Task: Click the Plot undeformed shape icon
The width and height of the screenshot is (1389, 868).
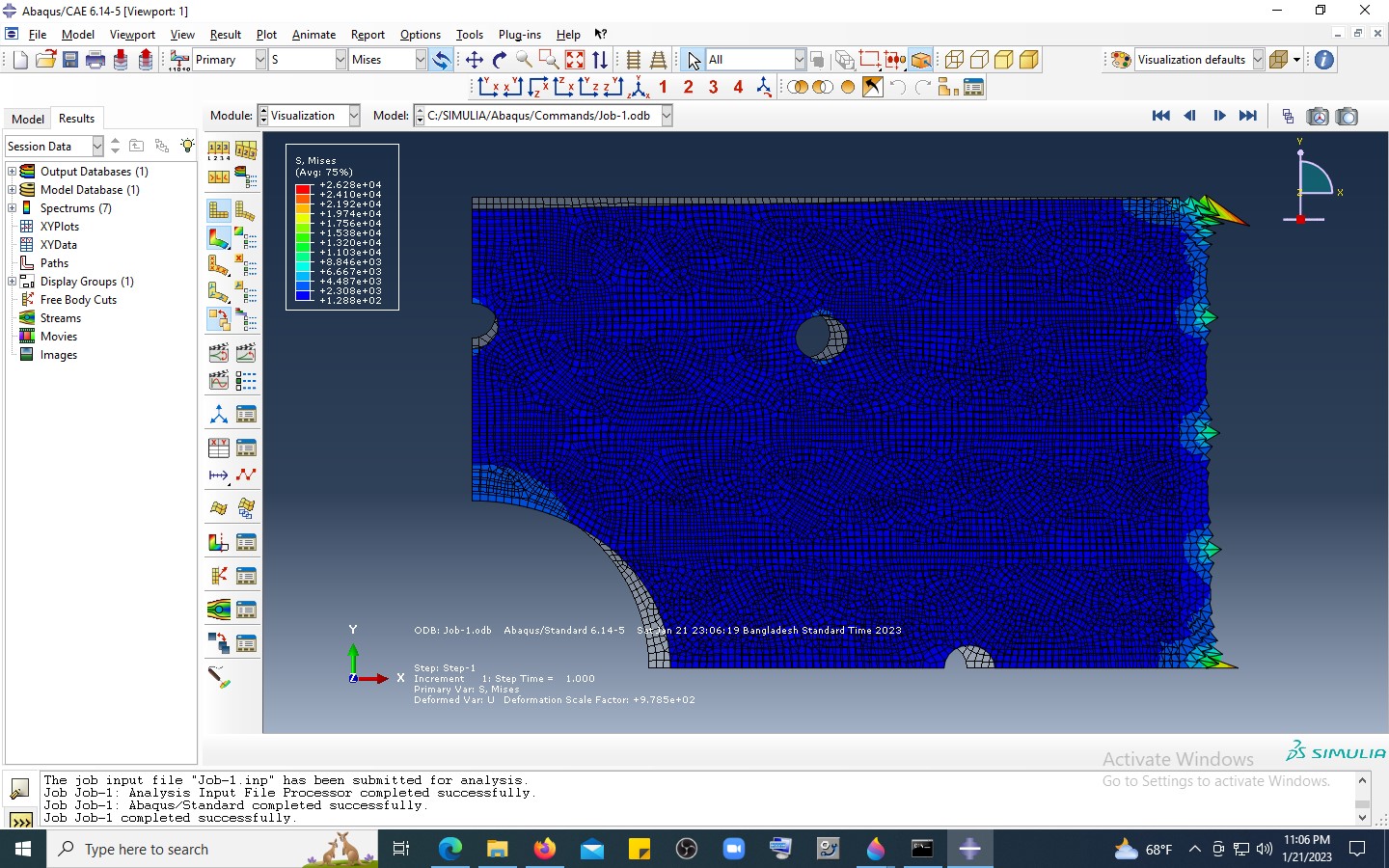Action: [x=219, y=210]
